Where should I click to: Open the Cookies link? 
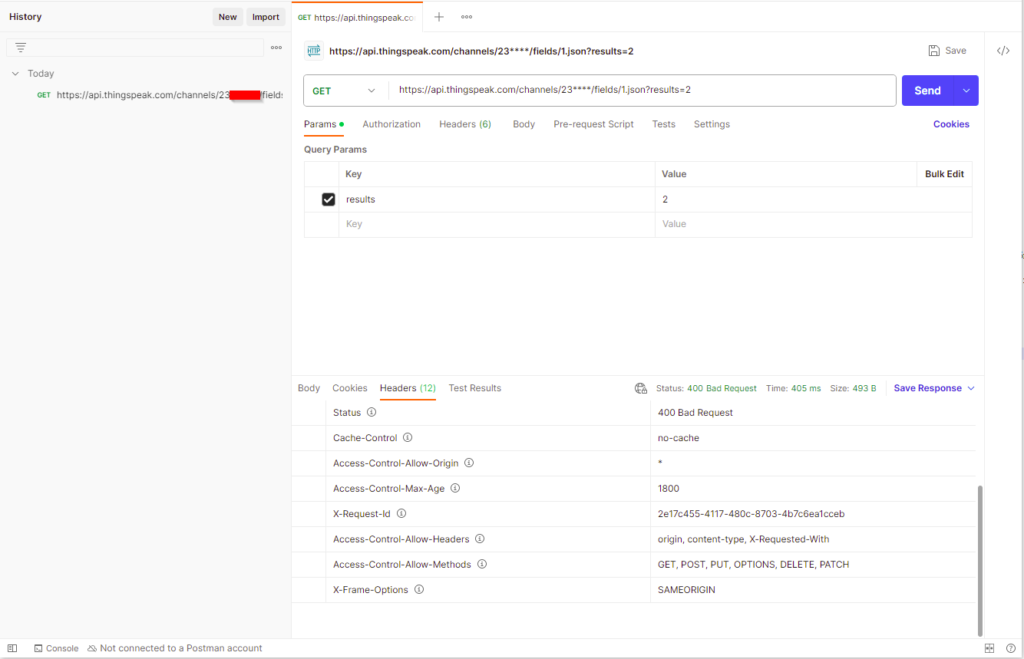pyautogui.click(x=951, y=124)
